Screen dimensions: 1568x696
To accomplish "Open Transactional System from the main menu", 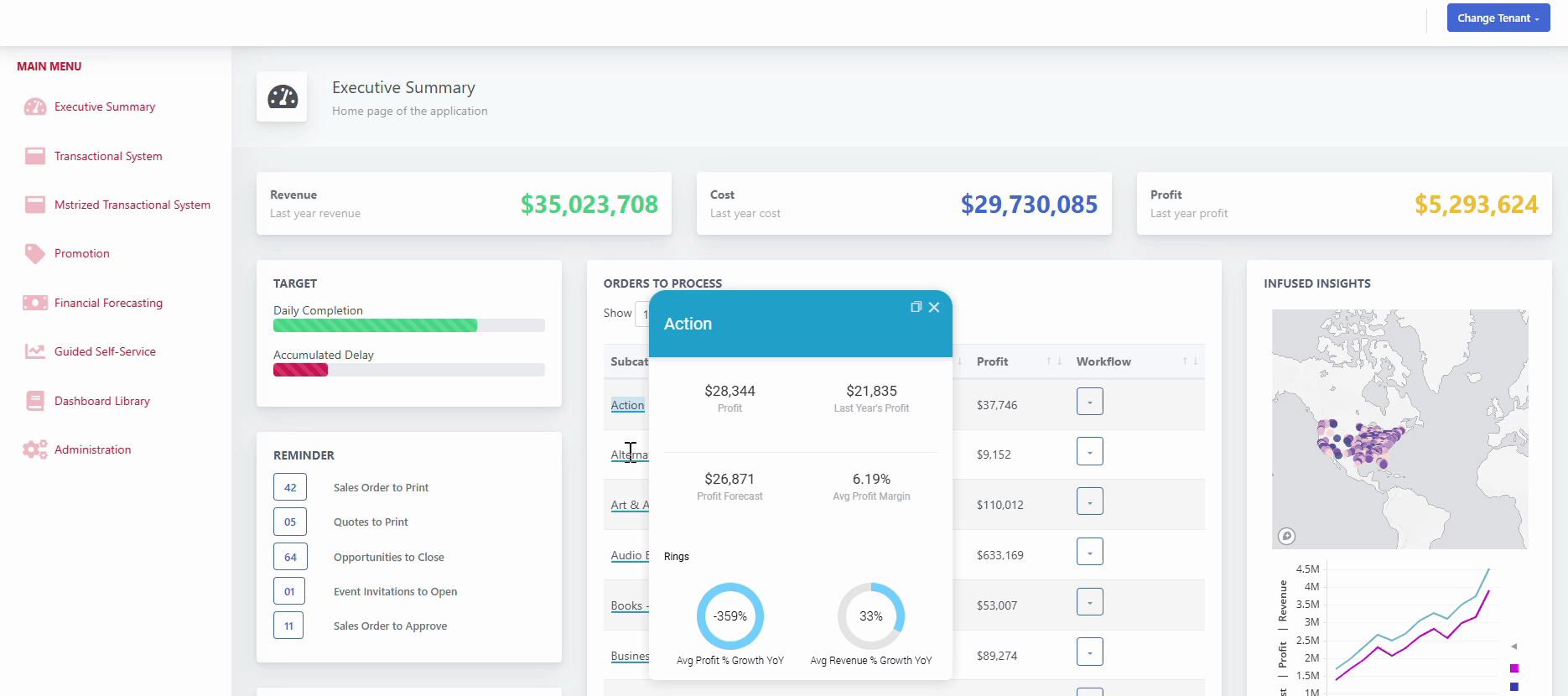I will point(108,156).
